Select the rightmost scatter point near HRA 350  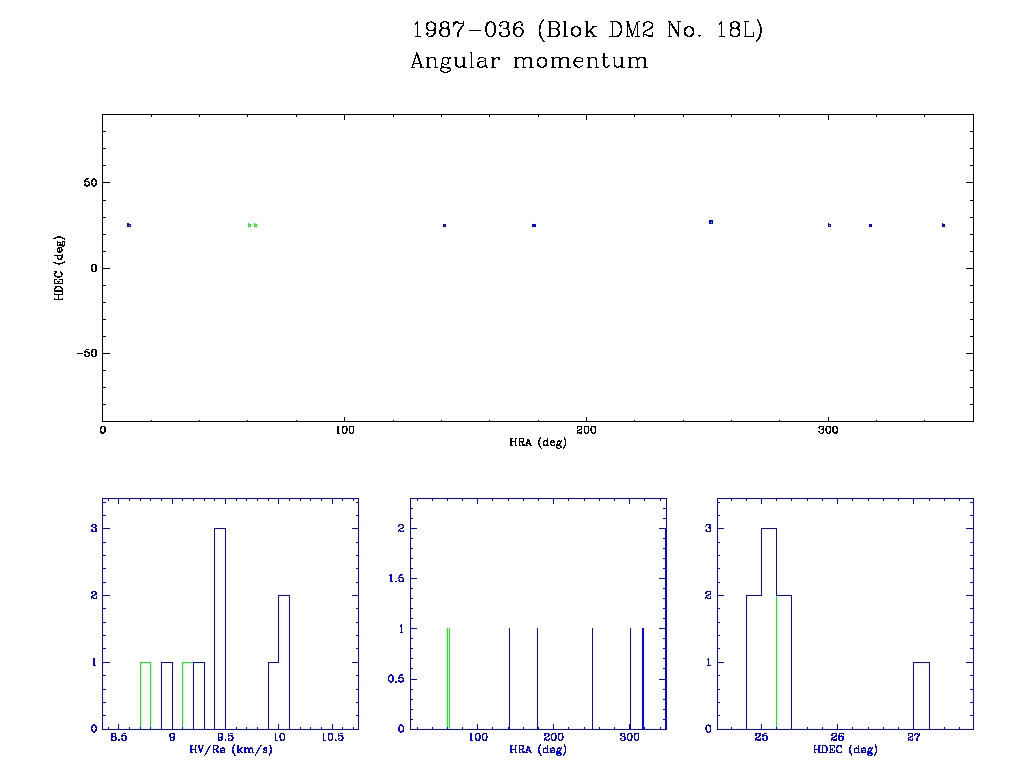[x=943, y=225]
